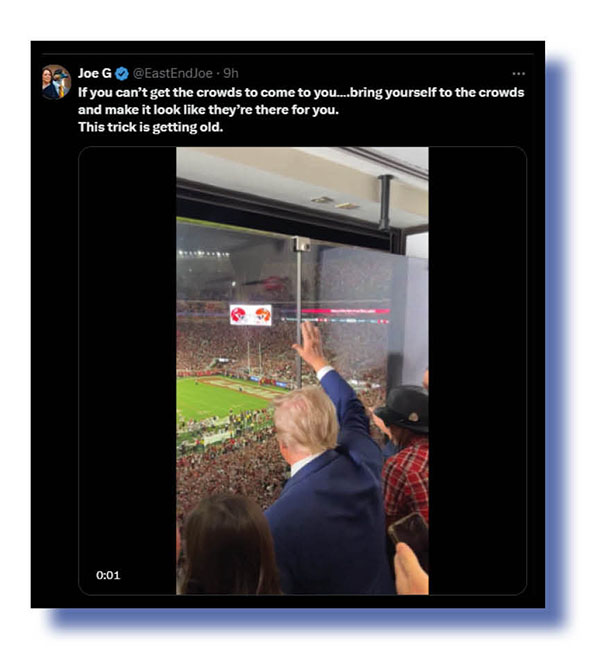Open the three-dots more options menu

pos(518,74)
